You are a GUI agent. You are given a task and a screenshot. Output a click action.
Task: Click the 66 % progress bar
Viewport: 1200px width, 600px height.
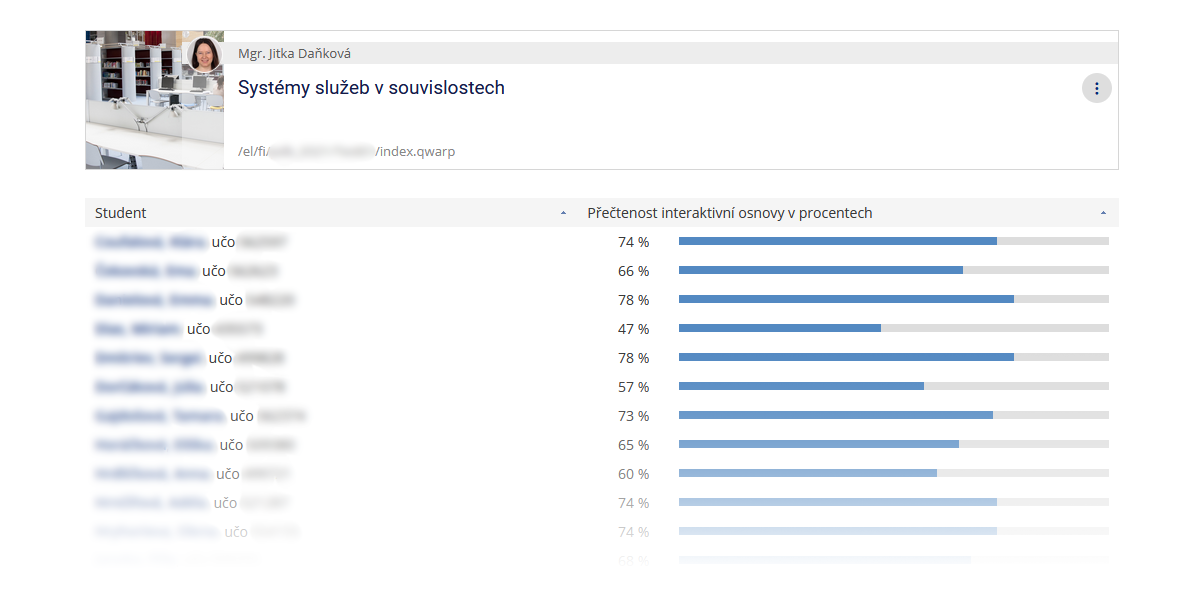[x=893, y=270]
